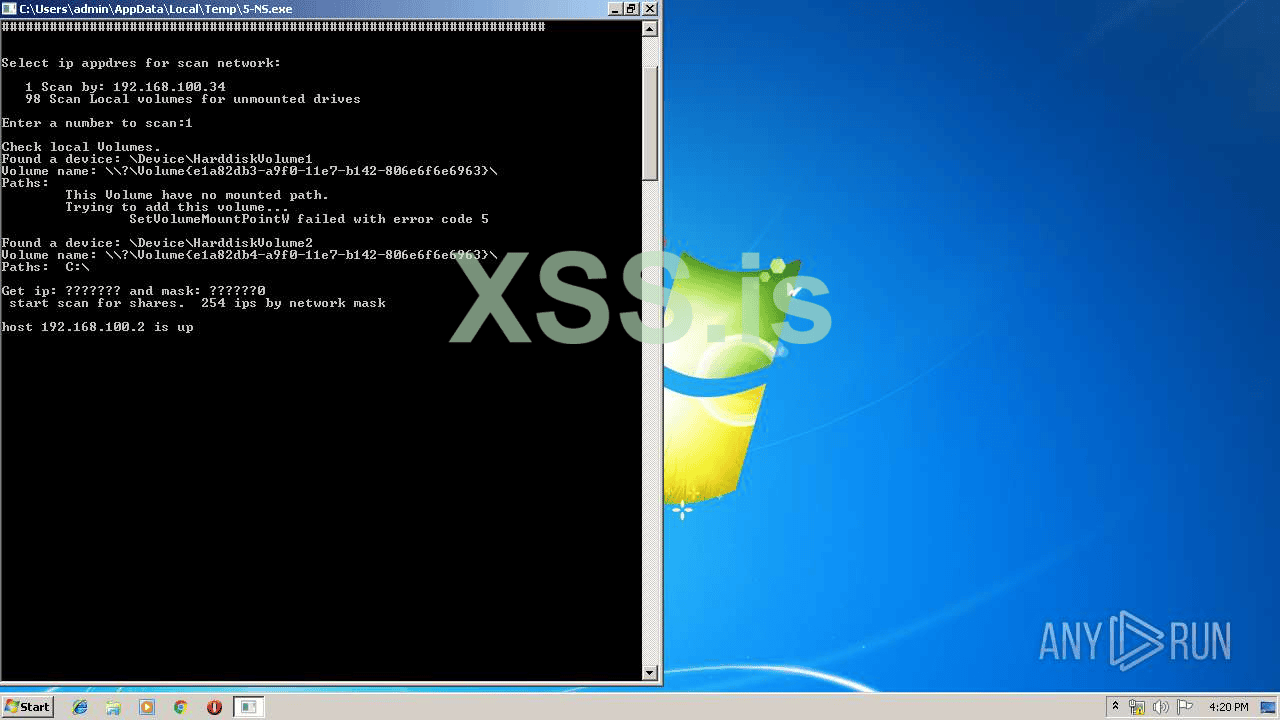Click volume name line containing "e1a82db3"
Viewport: 1280px width, 720px height.
tap(249, 171)
